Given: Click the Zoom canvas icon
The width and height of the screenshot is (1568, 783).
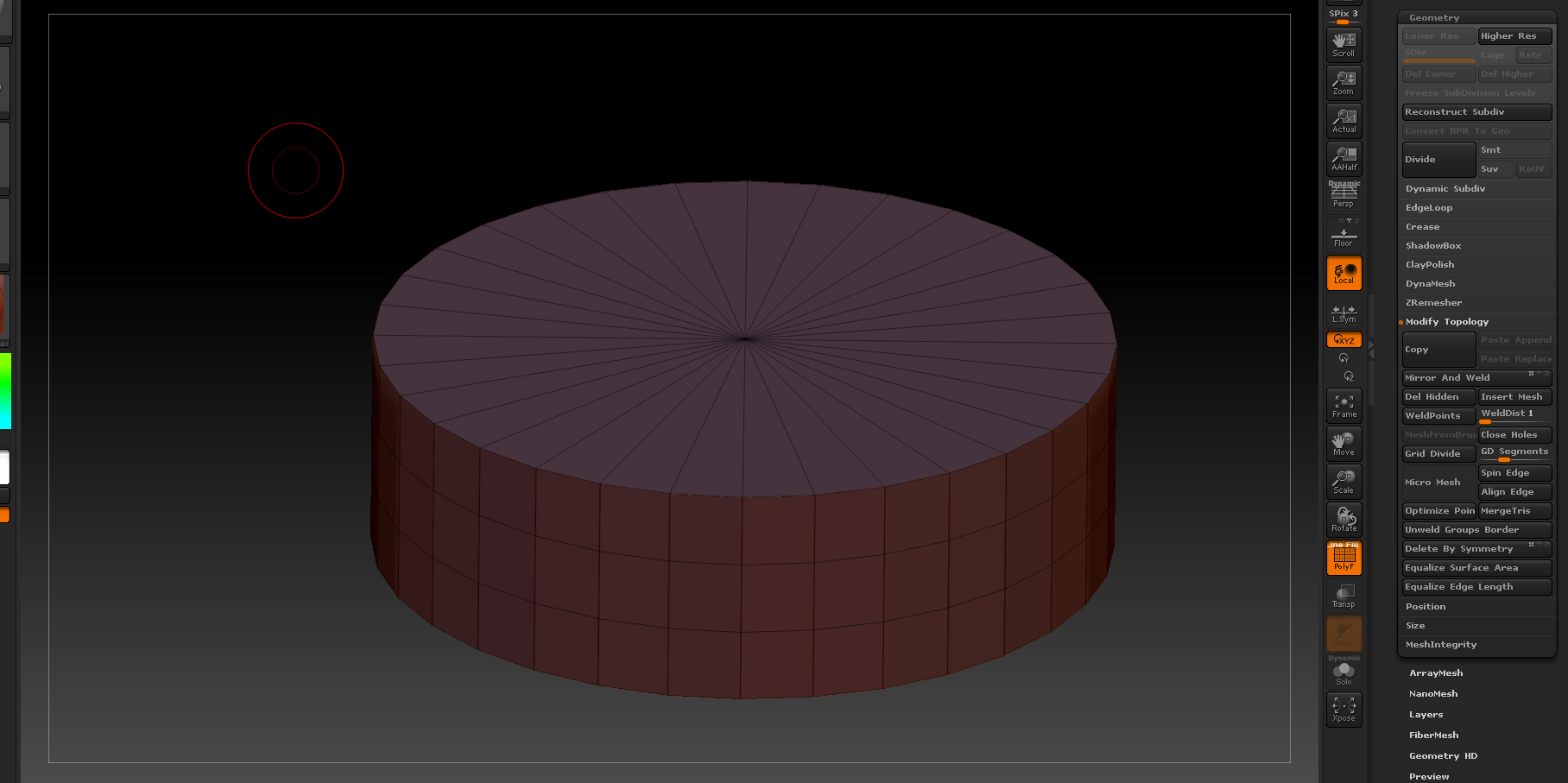Looking at the screenshot, I should pos(1344,83).
